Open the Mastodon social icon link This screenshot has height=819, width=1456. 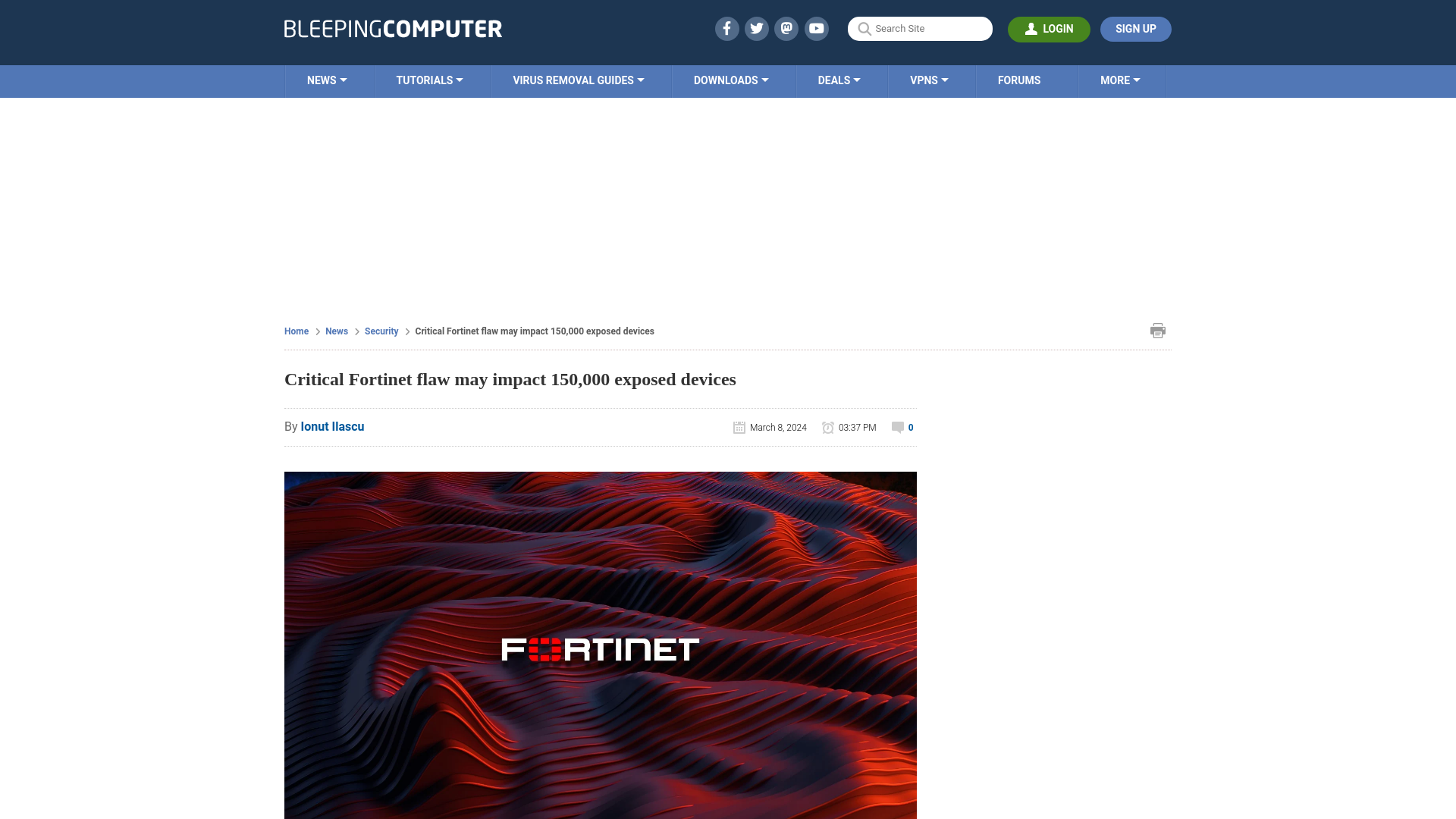pyautogui.click(x=787, y=28)
